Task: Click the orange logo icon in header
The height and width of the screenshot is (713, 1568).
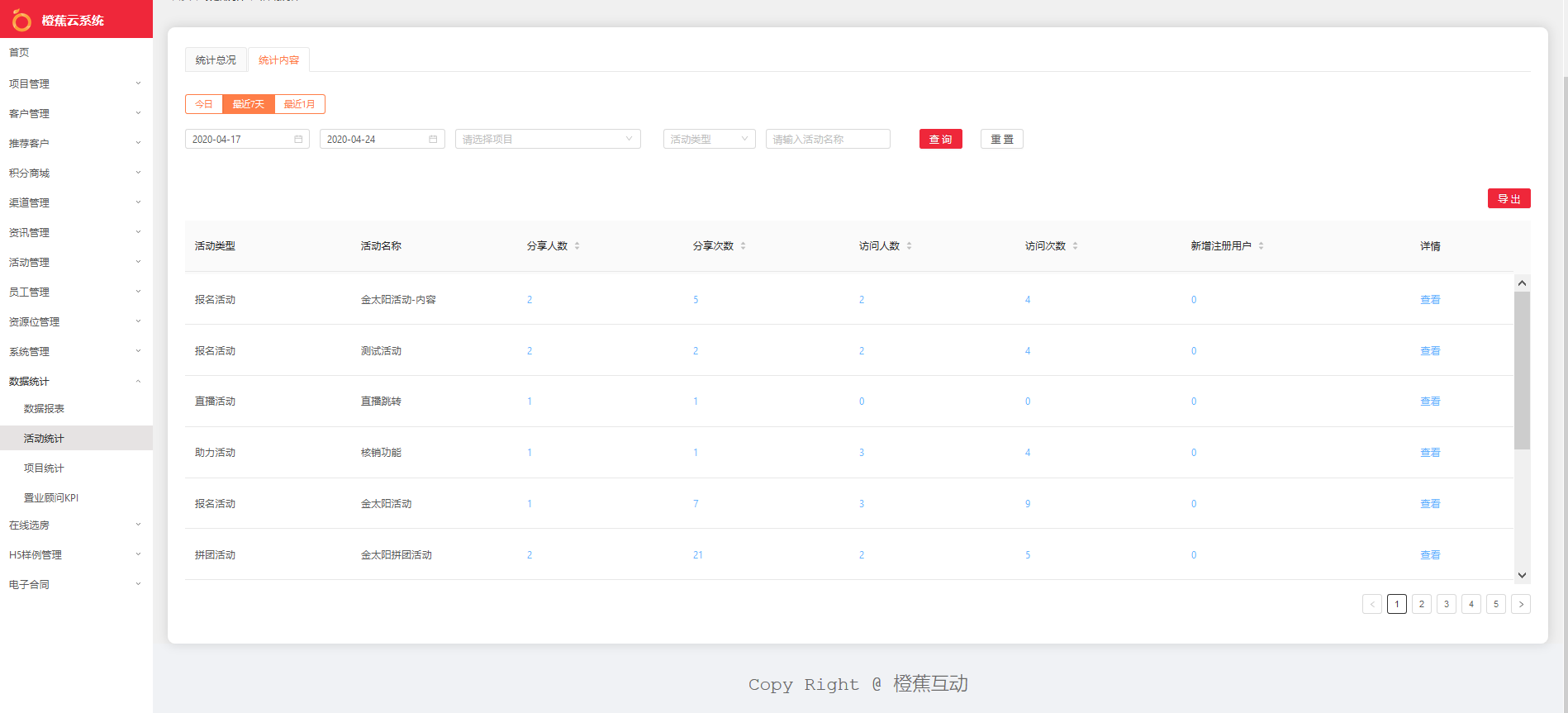Action: (x=22, y=20)
